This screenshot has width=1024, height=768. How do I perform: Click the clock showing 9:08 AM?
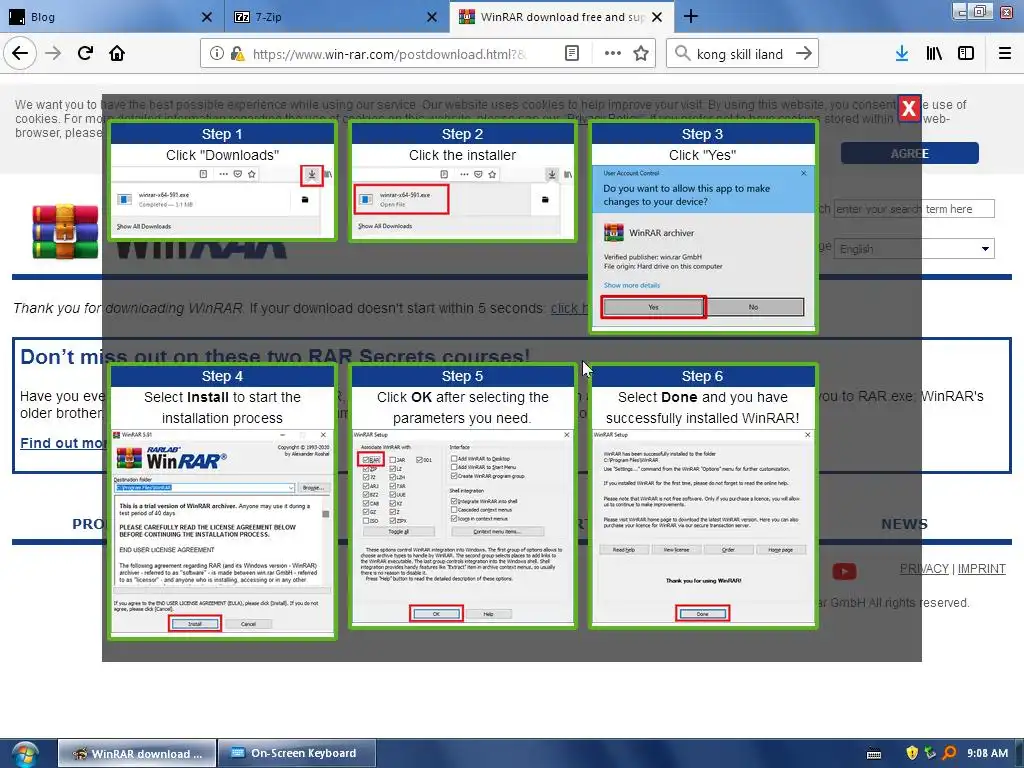pyautogui.click(x=987, y=753)
